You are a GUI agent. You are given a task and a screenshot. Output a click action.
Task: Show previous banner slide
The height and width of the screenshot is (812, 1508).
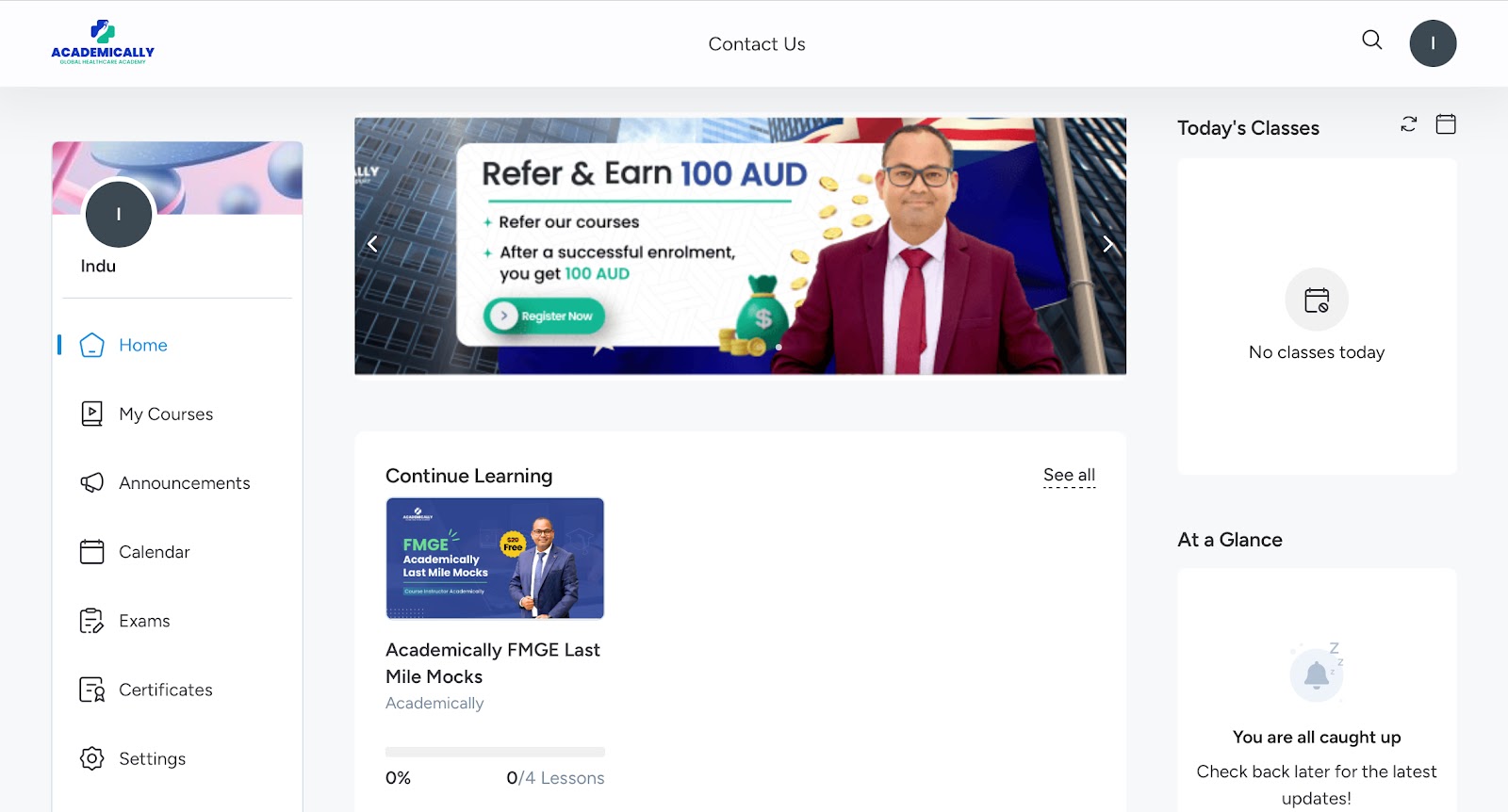click(372, 244)
